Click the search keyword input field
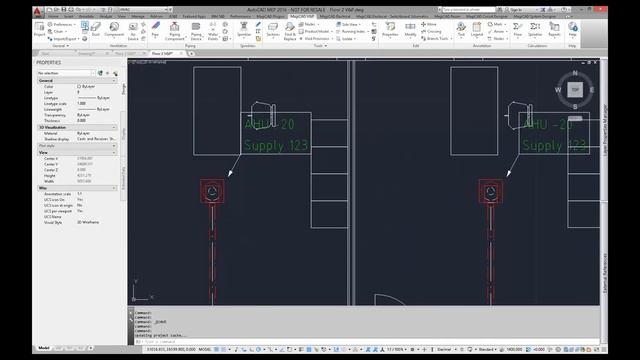Viewport: 640px width, 360px height. click(x=469, y=9)
